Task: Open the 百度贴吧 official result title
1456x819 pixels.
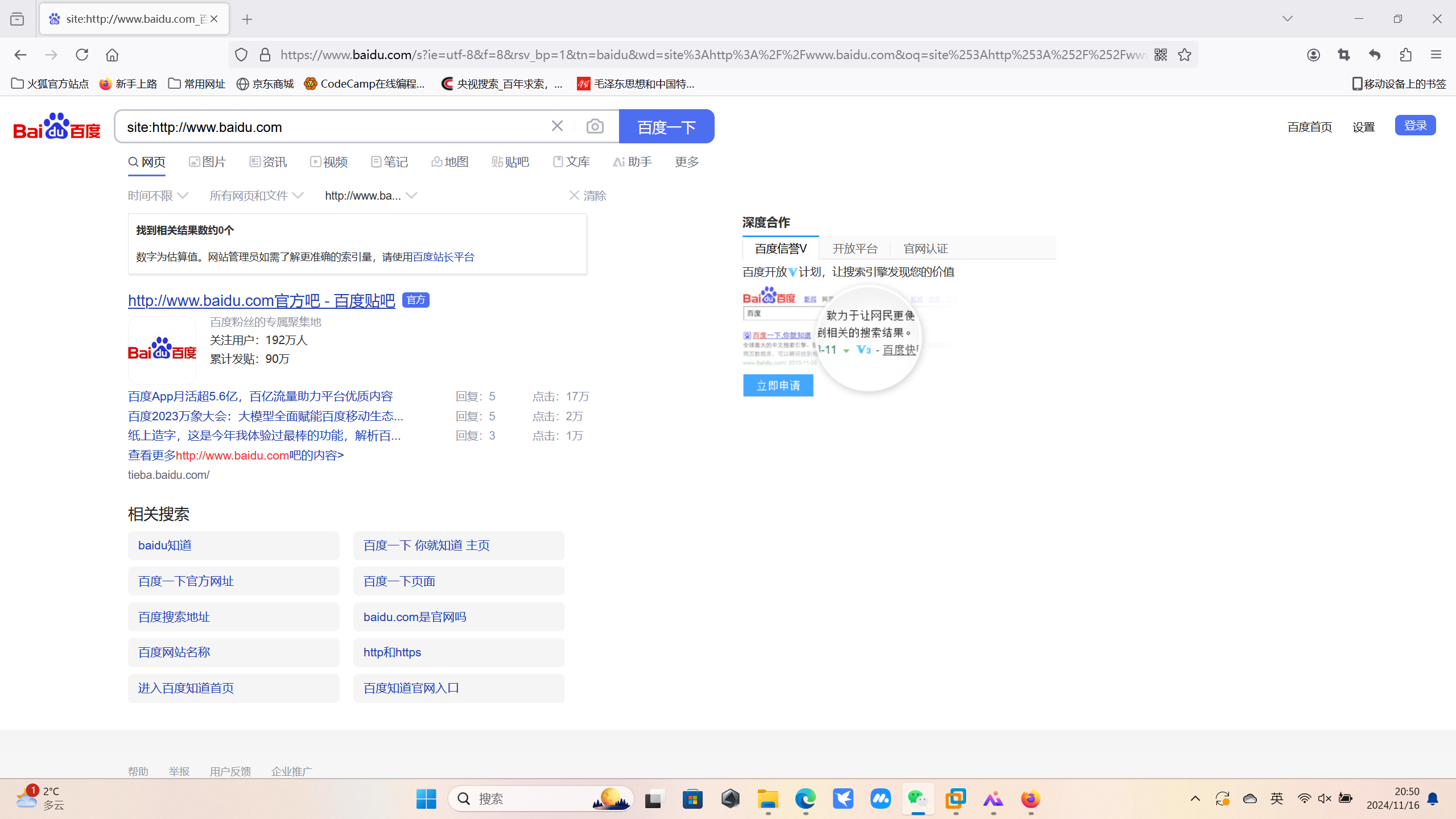Action: point(261,300)
